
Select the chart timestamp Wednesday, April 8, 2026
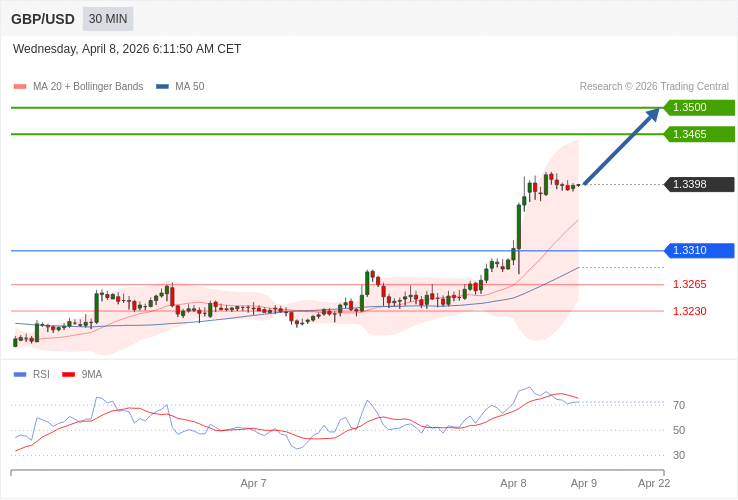click(x=127, y=49)
